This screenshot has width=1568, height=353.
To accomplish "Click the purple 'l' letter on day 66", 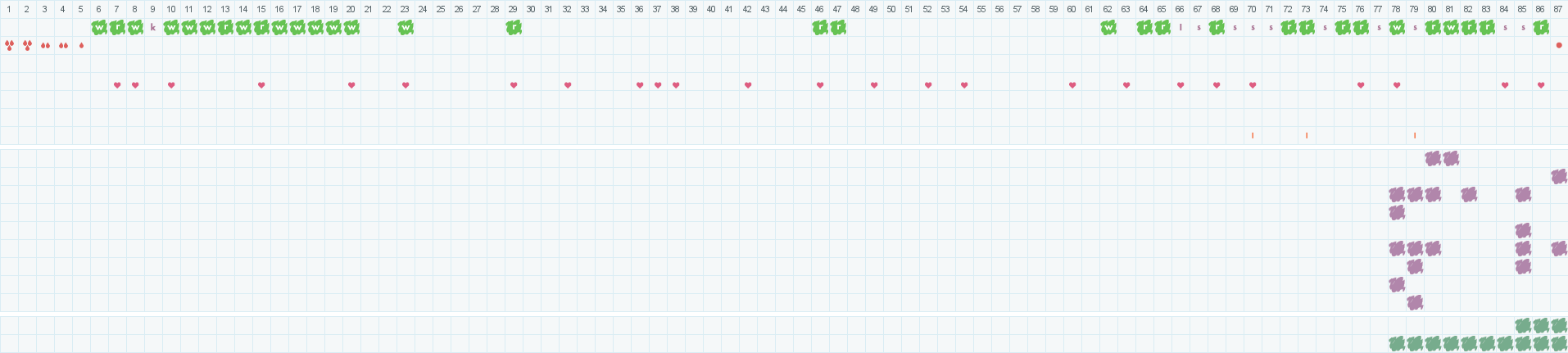I will [x=1181, y=28].
